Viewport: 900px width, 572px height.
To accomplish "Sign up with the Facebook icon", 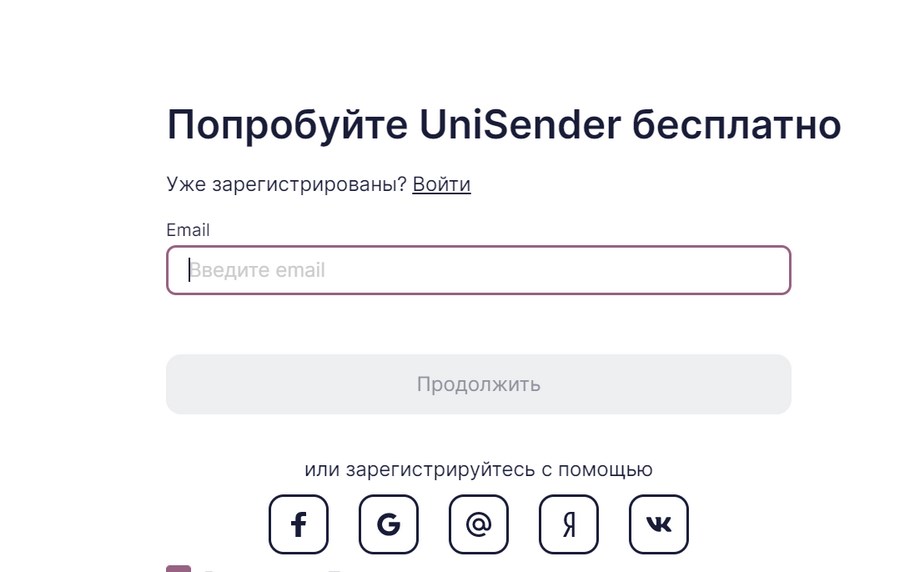I will click(298, 524).
